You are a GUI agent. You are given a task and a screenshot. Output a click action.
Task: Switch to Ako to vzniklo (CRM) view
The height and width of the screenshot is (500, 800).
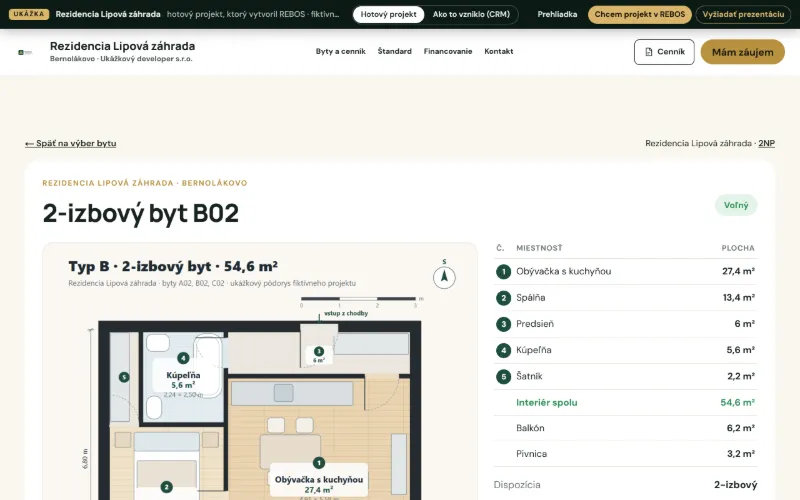(x=471, y=14)
